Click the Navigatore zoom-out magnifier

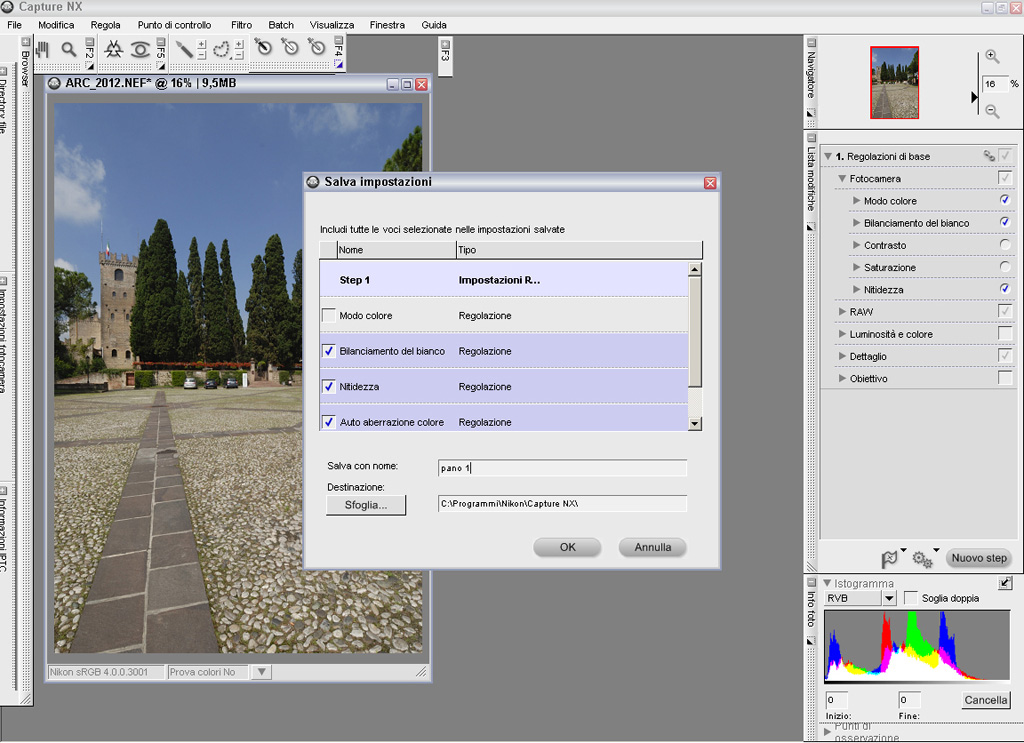tap(992, 112)
